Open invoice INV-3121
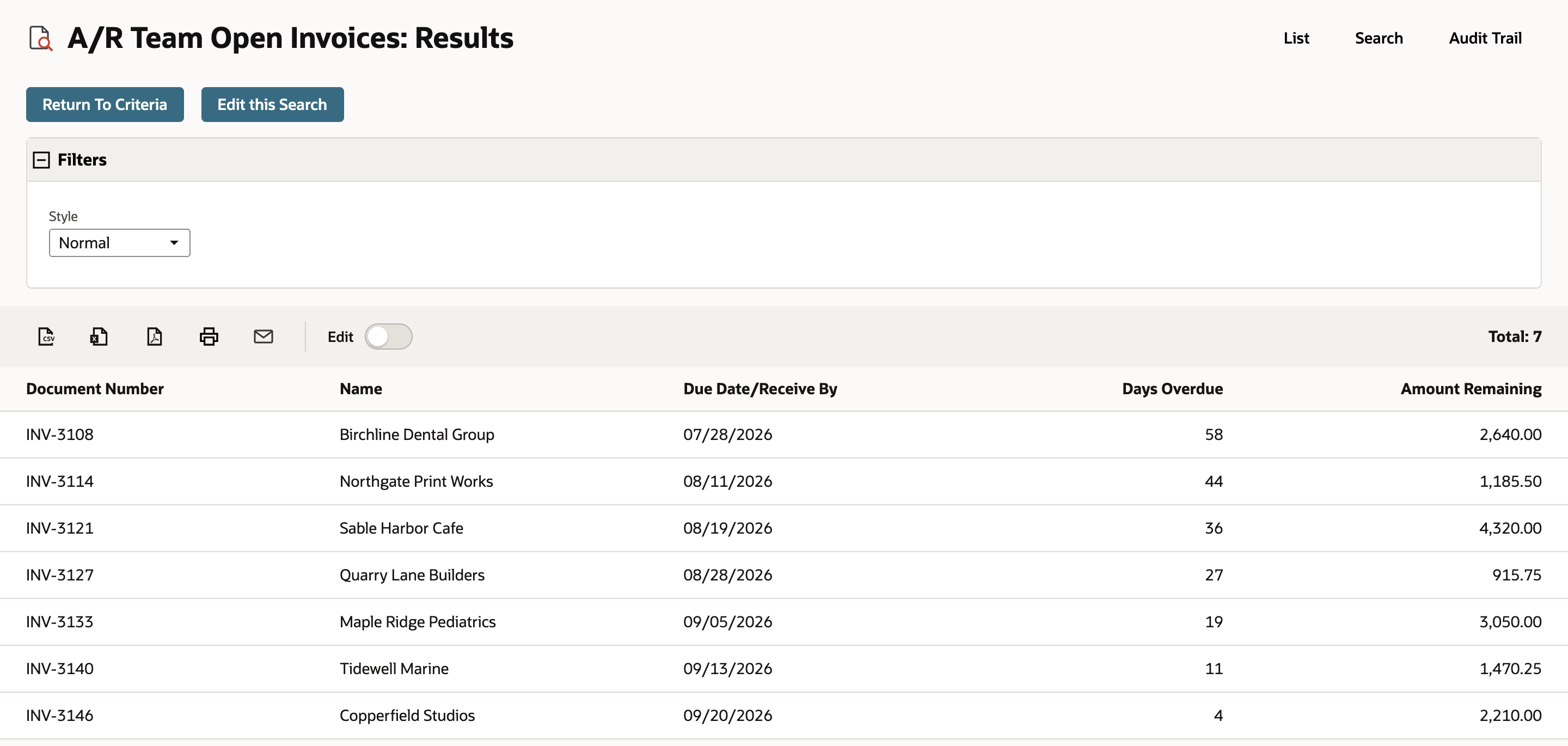1568x746 pixels. 60,528
